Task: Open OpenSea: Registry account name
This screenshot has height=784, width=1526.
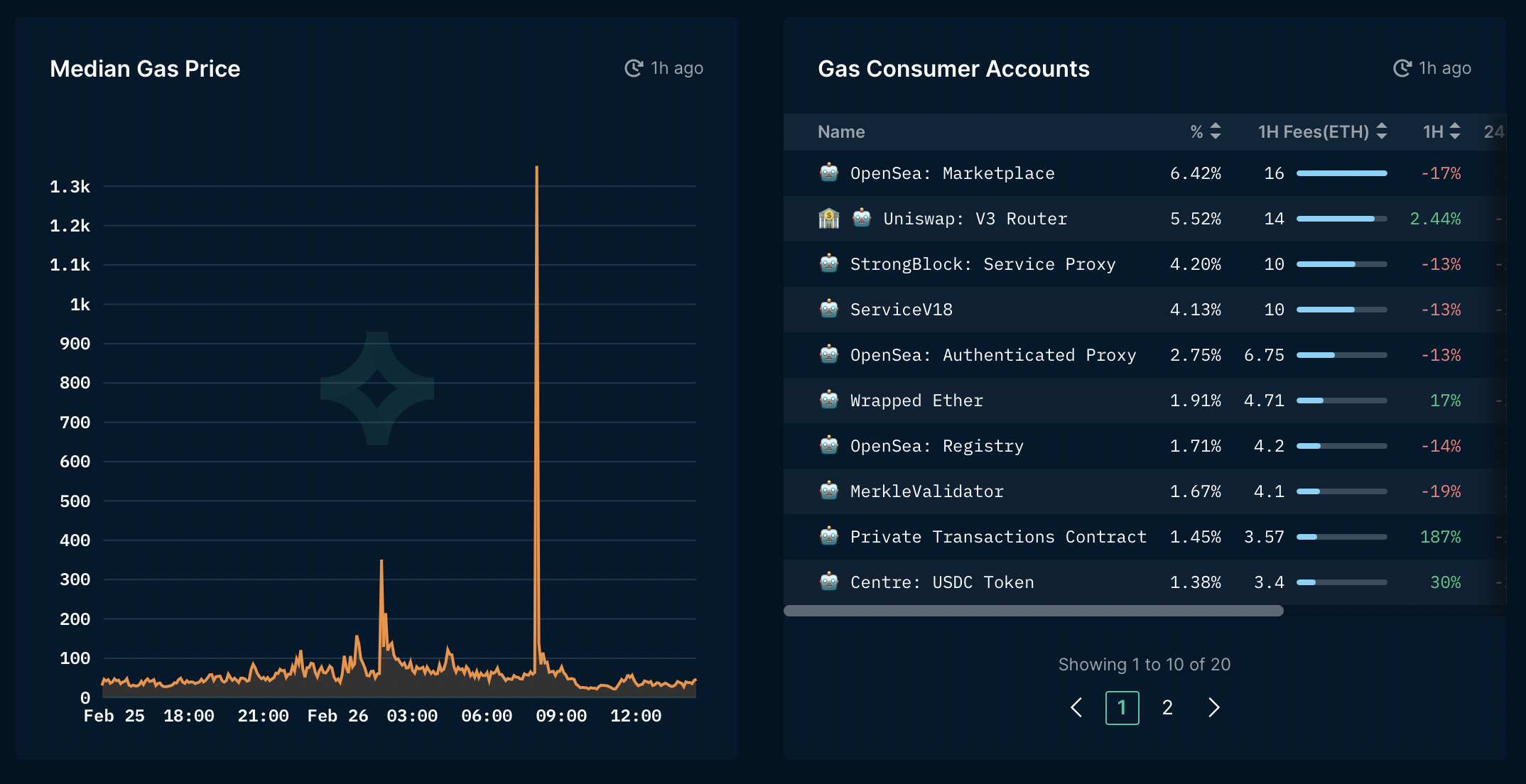Action: point(937,446)
